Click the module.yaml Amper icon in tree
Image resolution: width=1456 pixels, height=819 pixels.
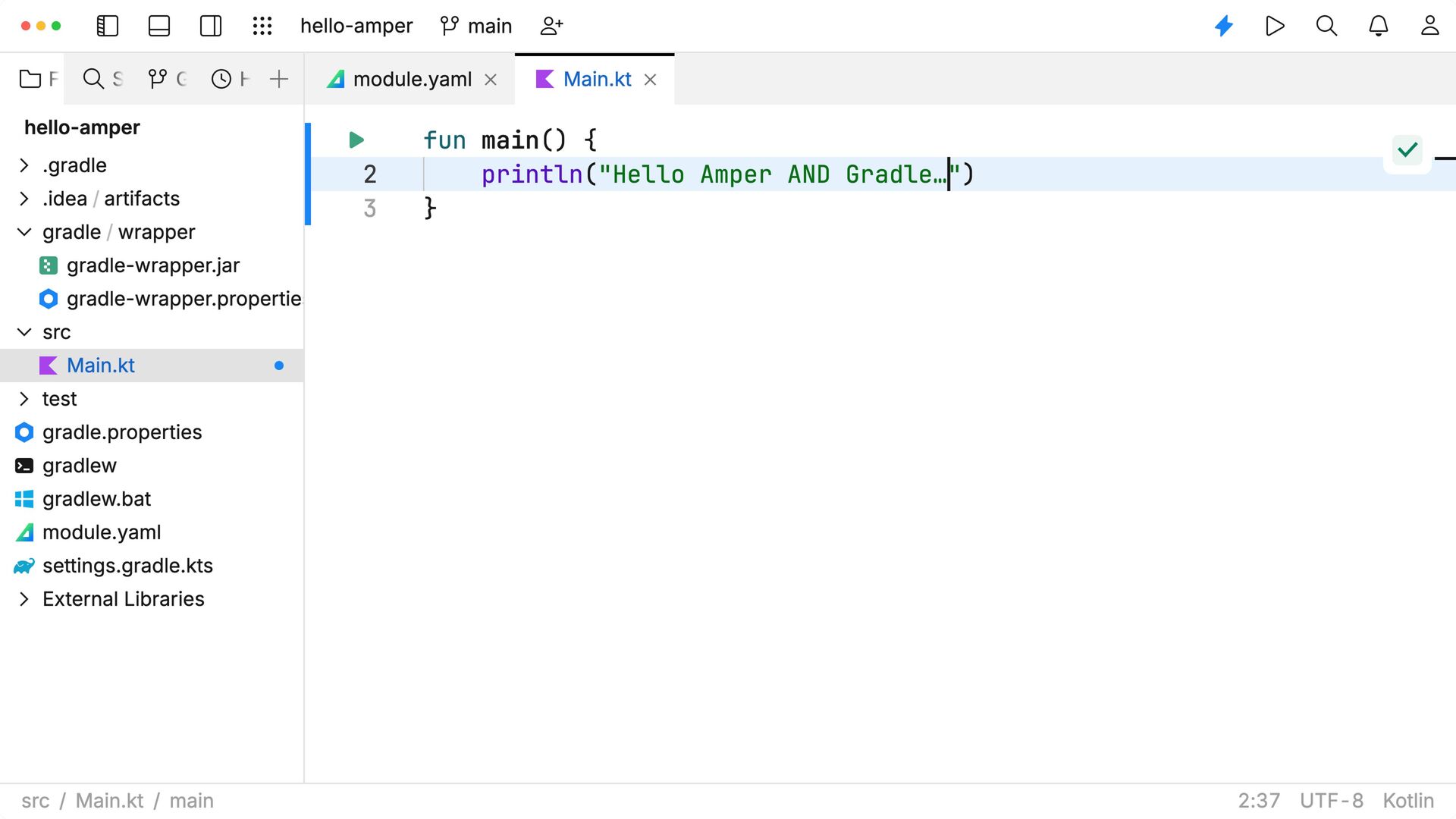click(x=24, y=532)
